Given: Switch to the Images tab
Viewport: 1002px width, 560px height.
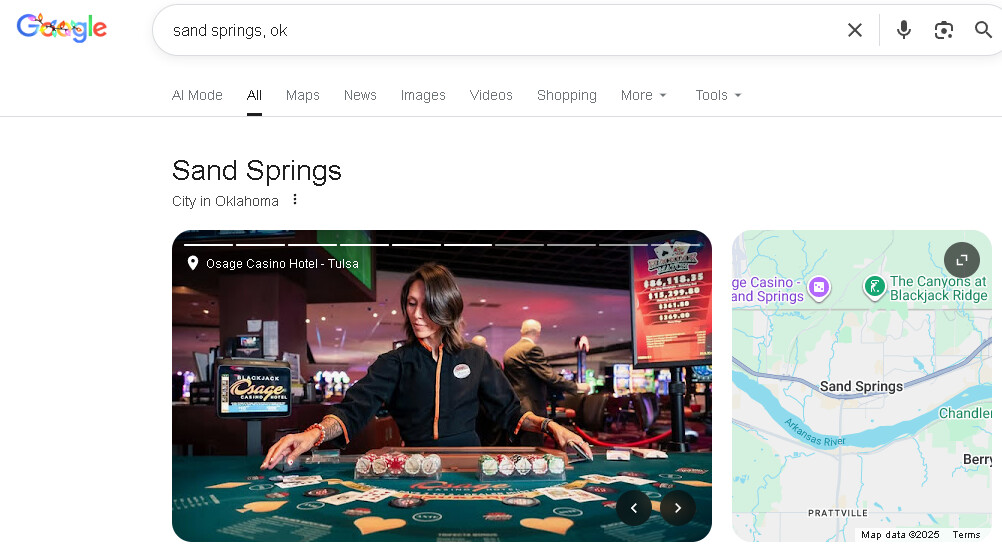Looking at the screenshot, I should [x=423, y=95].
